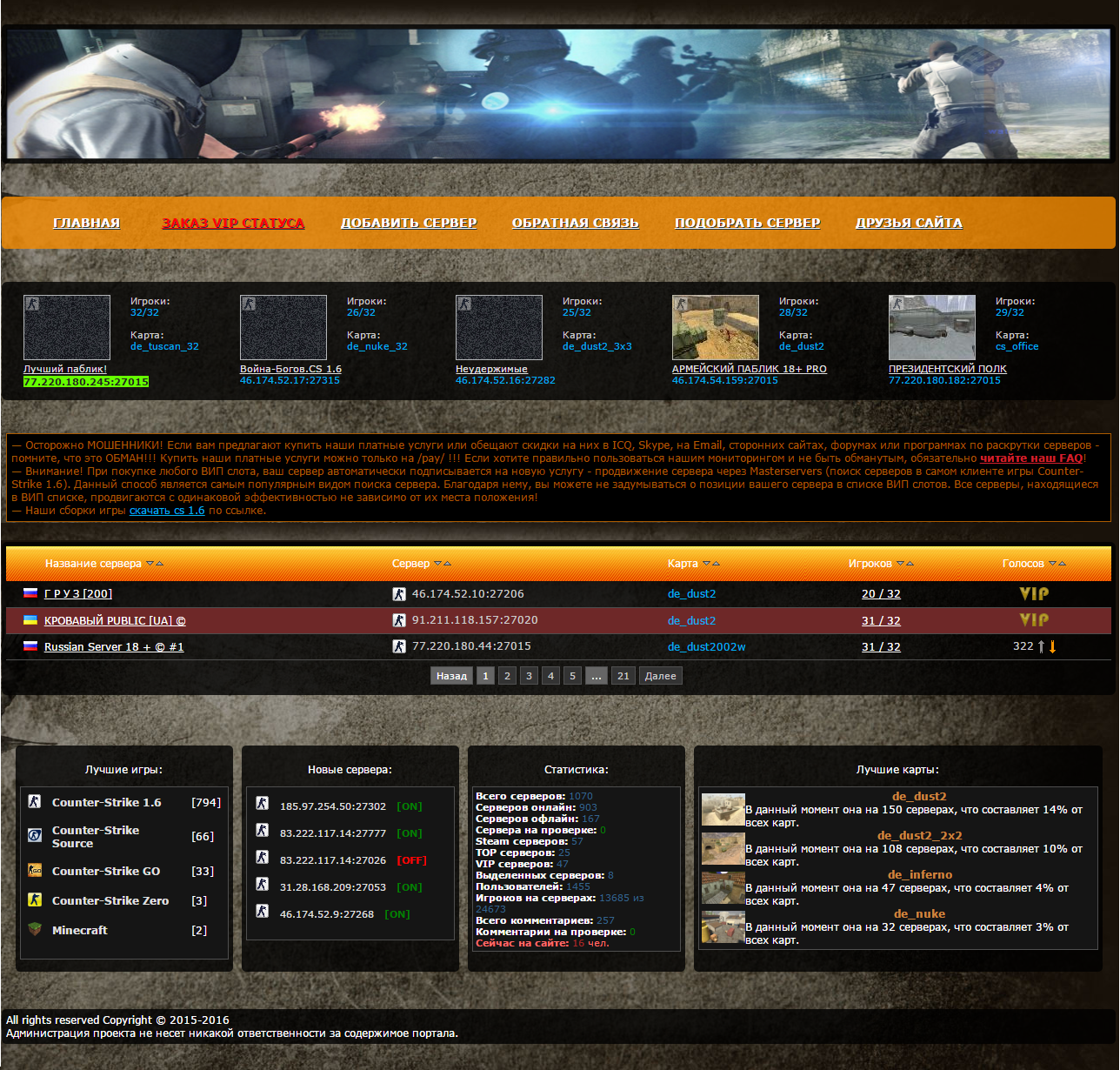
Task: Click the cs_office map link under ПРЕЗИДЕНТСКИЙ ПОЛК
Action: [x=1017, y=346]
